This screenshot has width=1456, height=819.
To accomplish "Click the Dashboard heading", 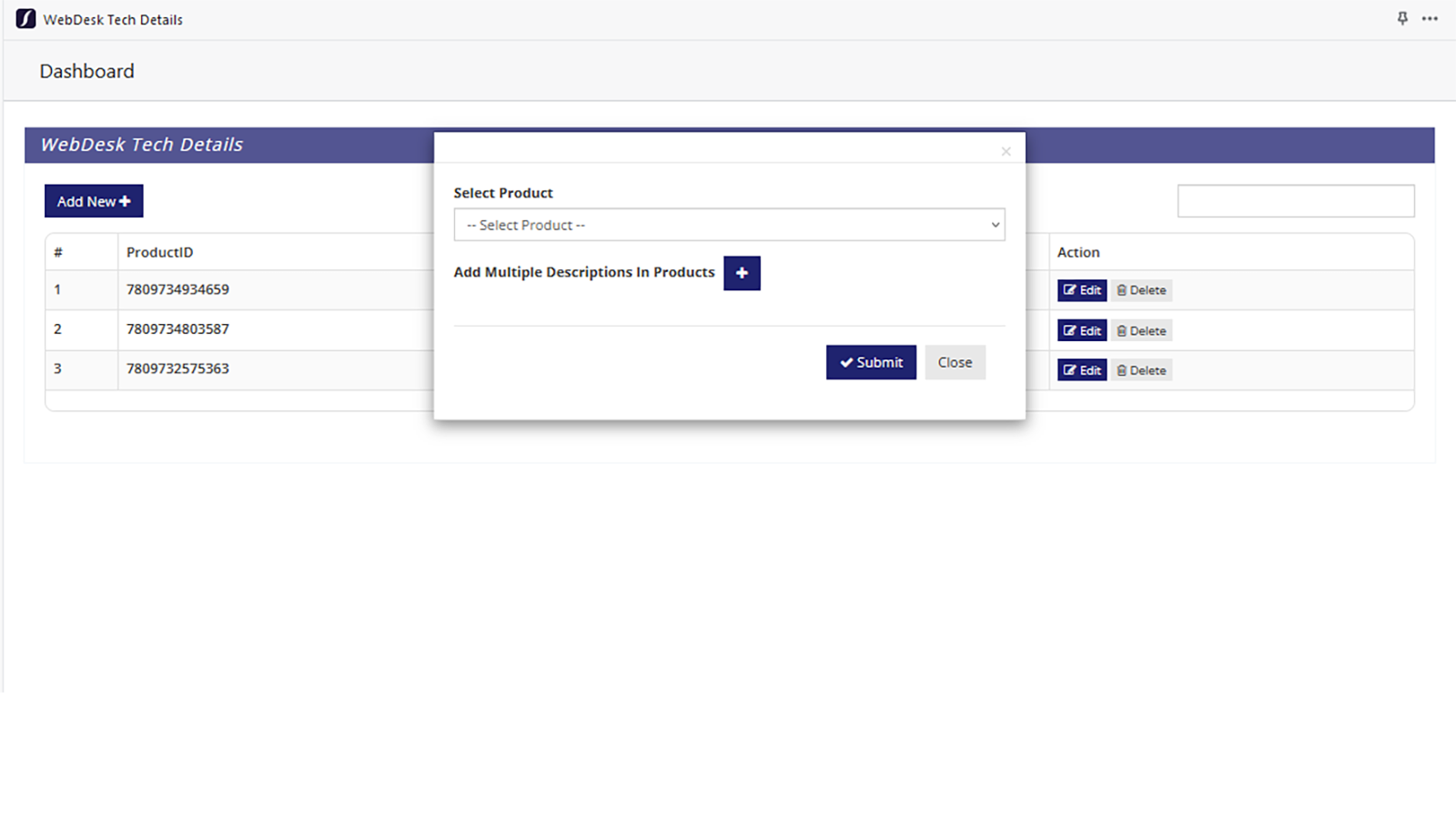I will click(86, 71).
